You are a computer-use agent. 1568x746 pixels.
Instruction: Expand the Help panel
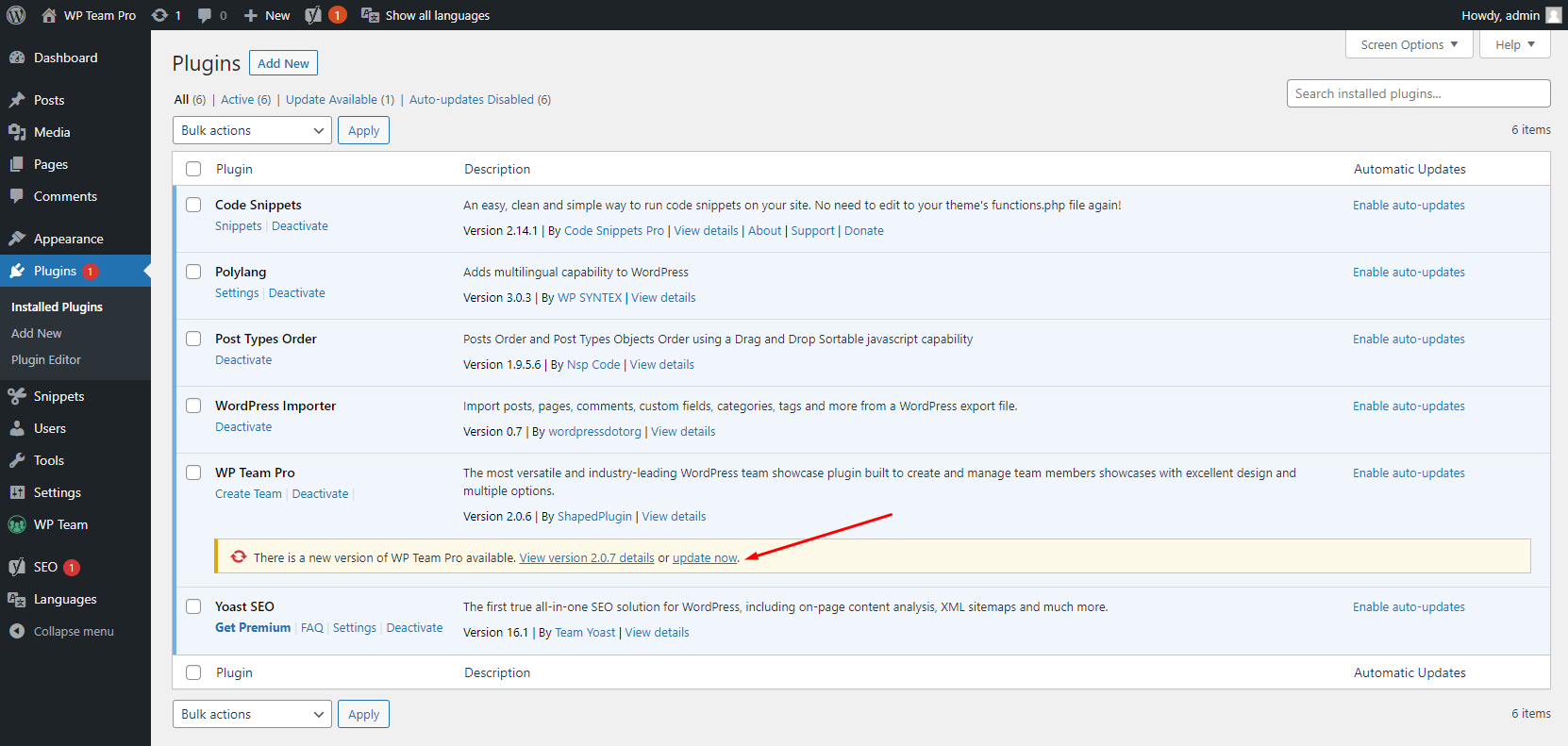(1514, 44)
